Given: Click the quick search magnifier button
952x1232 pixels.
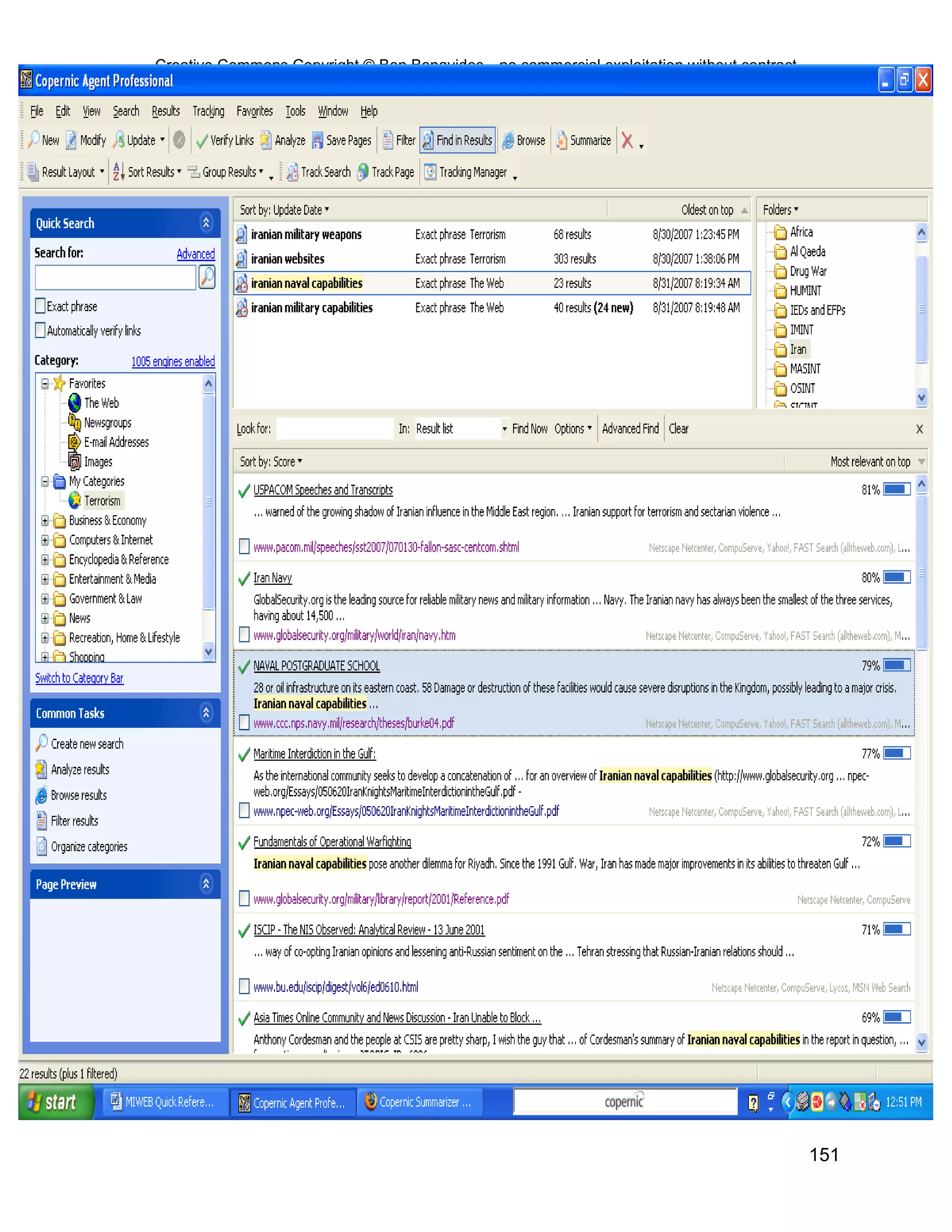Looking at the screenshot, I should 207,278.
